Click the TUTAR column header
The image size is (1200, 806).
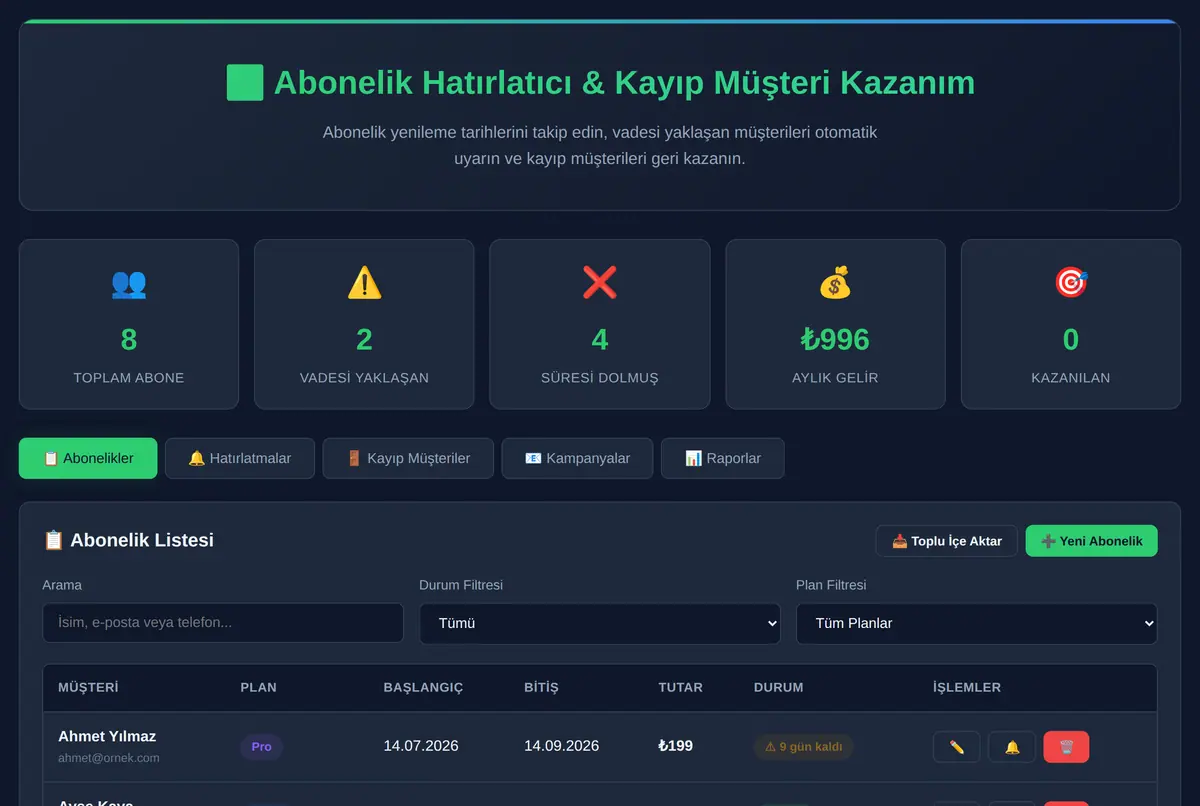(680, 688)
